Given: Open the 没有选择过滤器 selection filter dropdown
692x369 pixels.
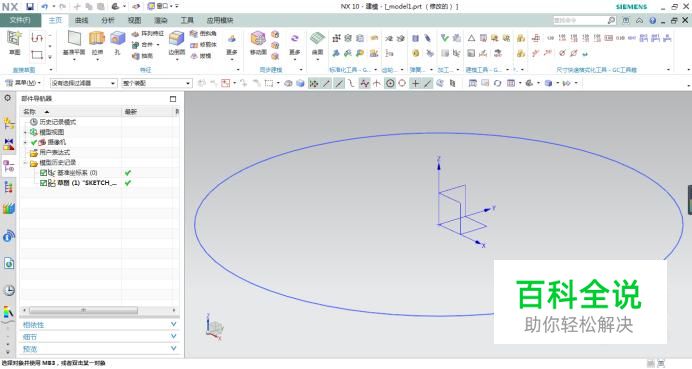Looking at the screenshot, I should (x=83, y=83).
